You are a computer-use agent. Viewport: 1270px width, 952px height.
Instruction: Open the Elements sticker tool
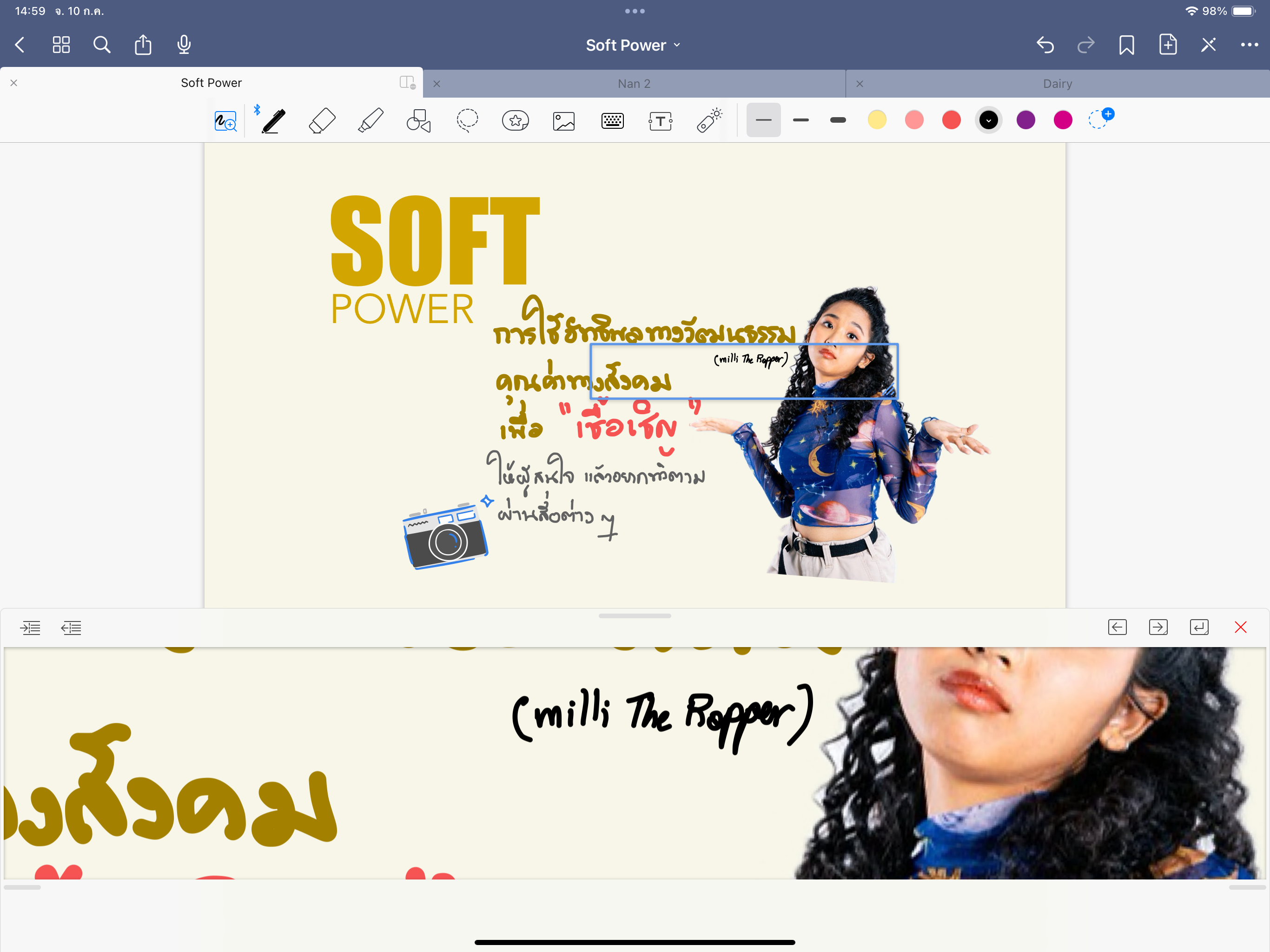click(x=515, y=121)
